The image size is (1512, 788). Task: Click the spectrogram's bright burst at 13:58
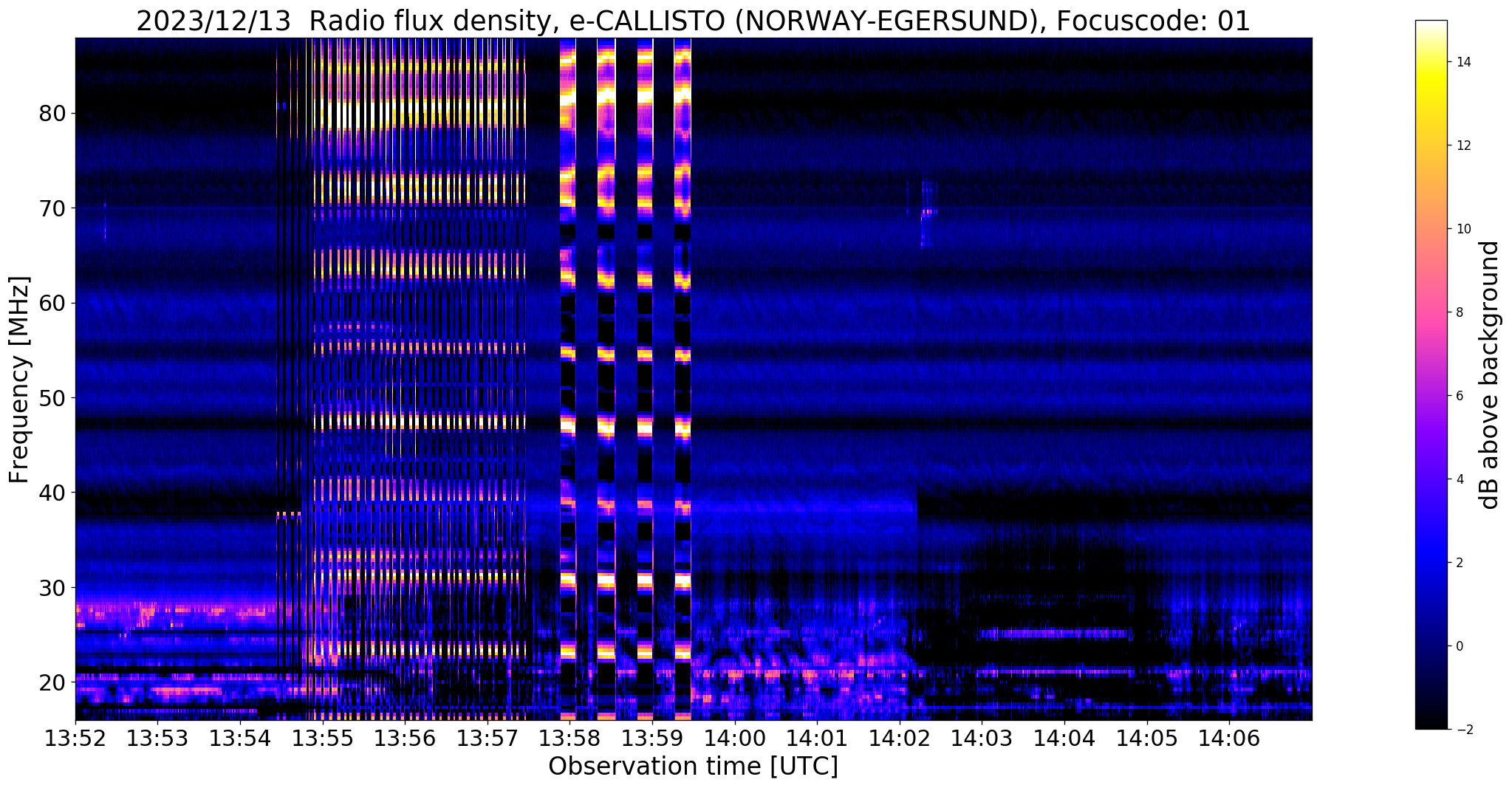(567, 378)
